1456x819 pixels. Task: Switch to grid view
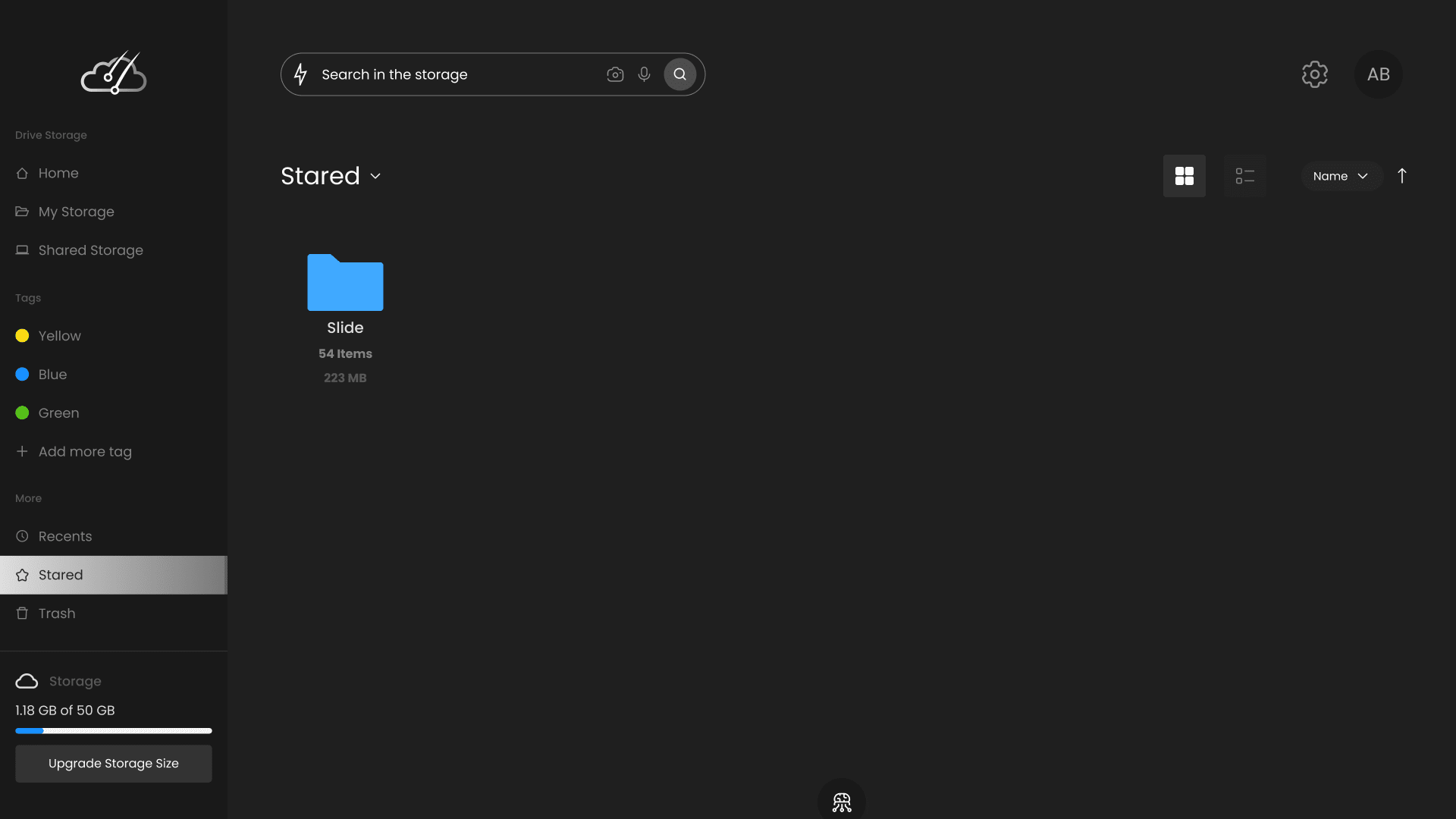1185,176
